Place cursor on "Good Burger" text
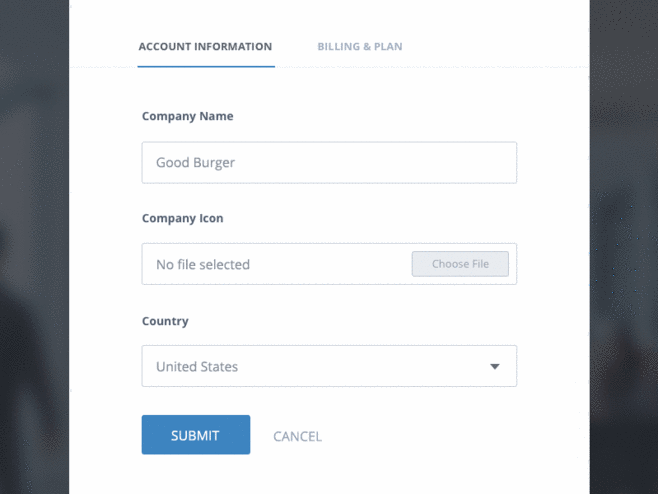Viewport: 658px width, 494px height. click(x=195, y=163)
